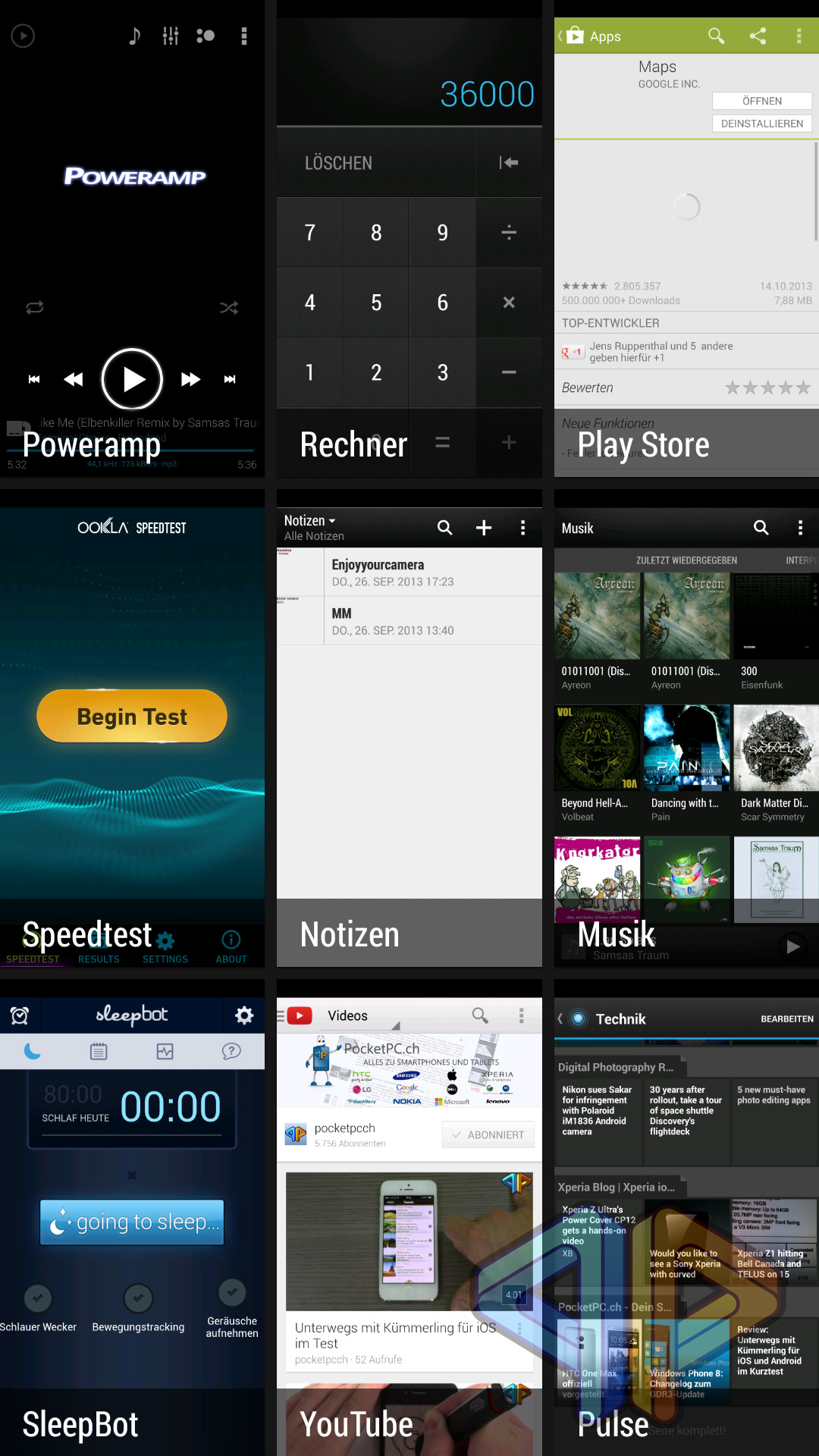Open SleepBot help question tab
Screen dimensions: 819x1456
(231, 1051)
